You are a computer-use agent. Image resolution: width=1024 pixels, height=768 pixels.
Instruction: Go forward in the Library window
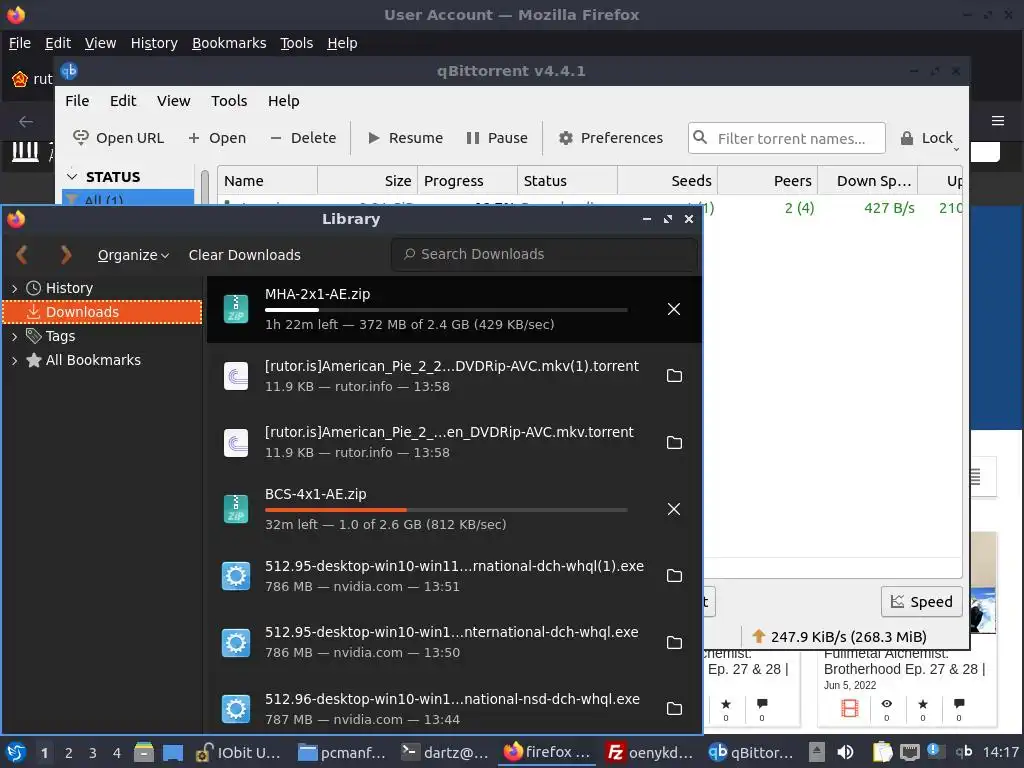tap(65, 255)
